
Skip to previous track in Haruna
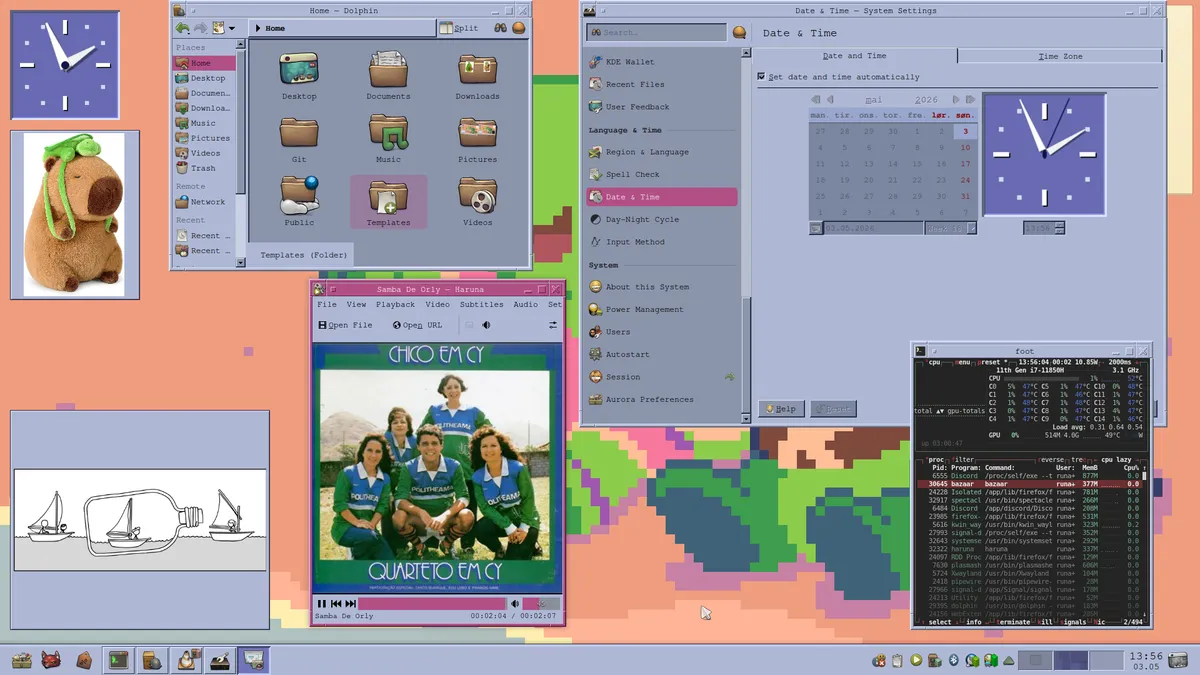click(337, 603)
